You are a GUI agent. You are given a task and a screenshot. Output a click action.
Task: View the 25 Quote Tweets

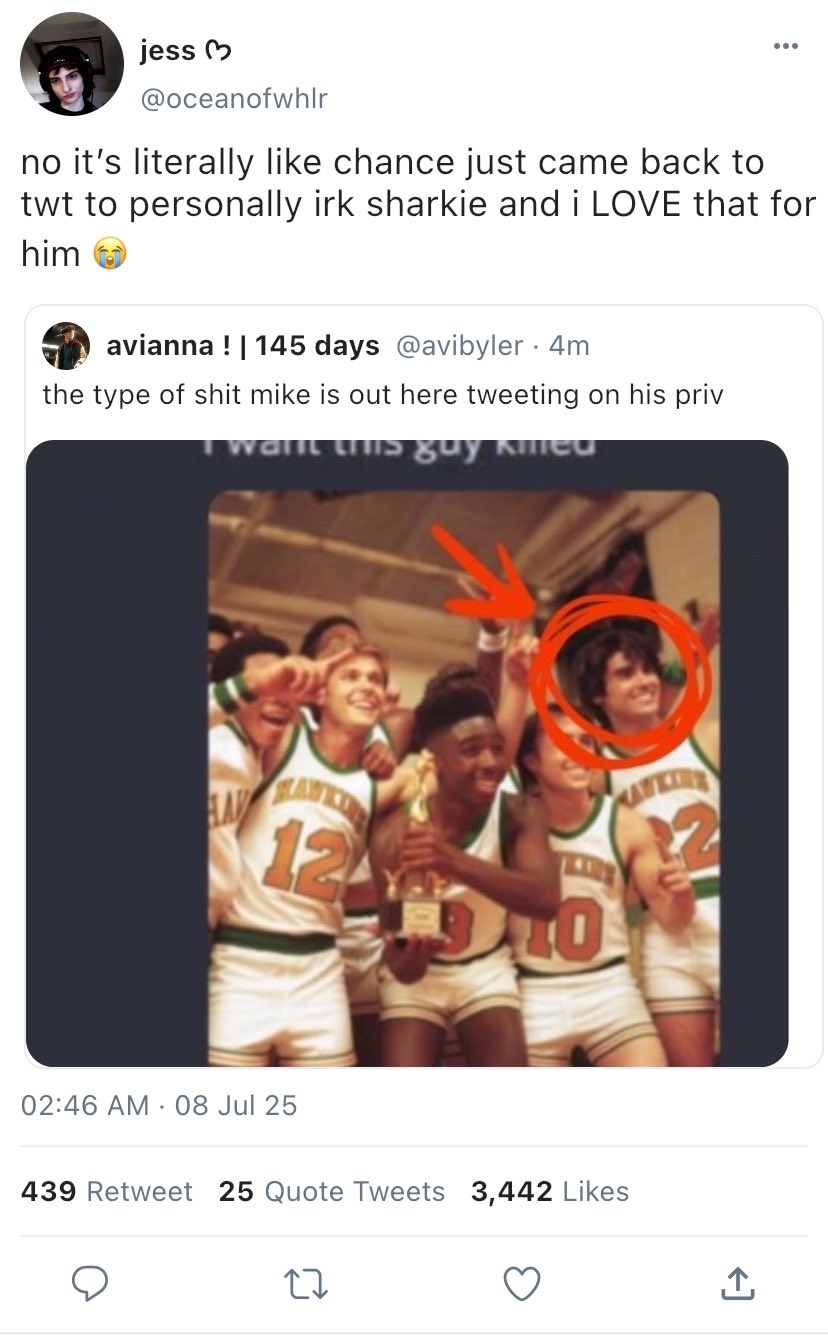332,1191
